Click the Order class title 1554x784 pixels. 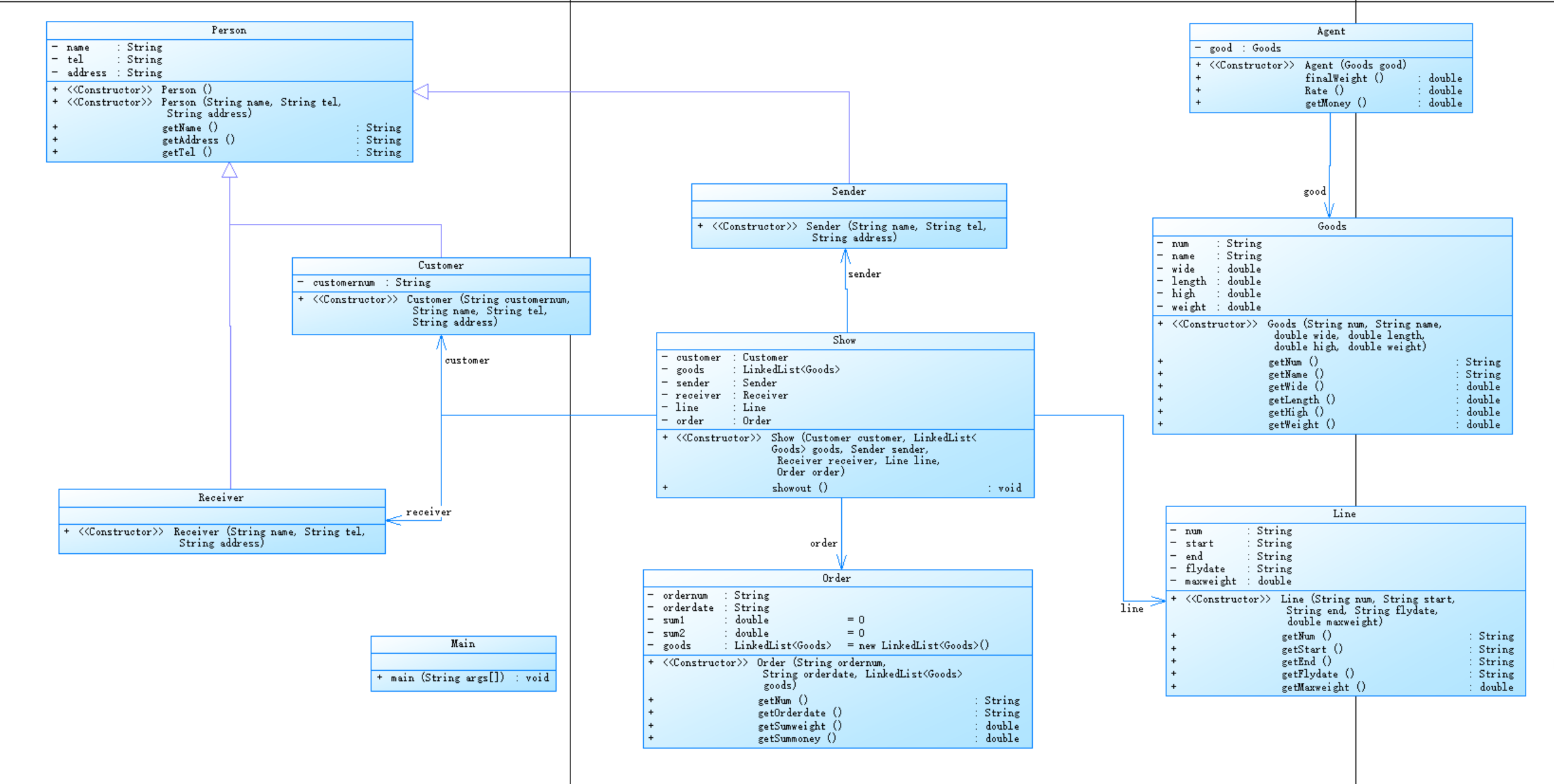(x=836, y=578)
